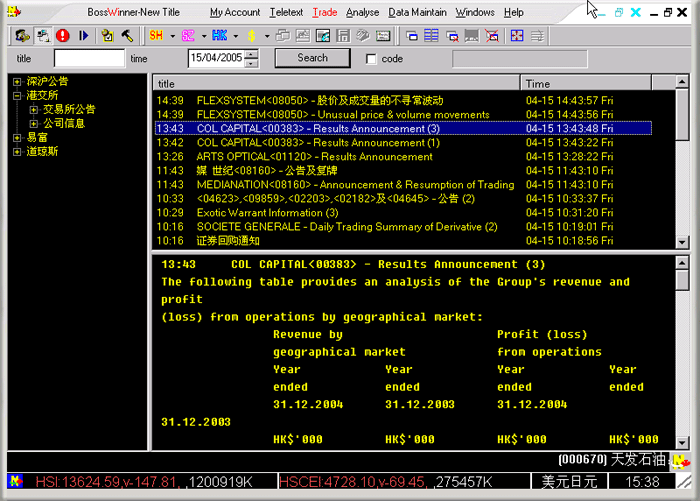This screenshot has height=501, width=700.
Task: Toggle the code checkbox
Action: pos(371,59)
